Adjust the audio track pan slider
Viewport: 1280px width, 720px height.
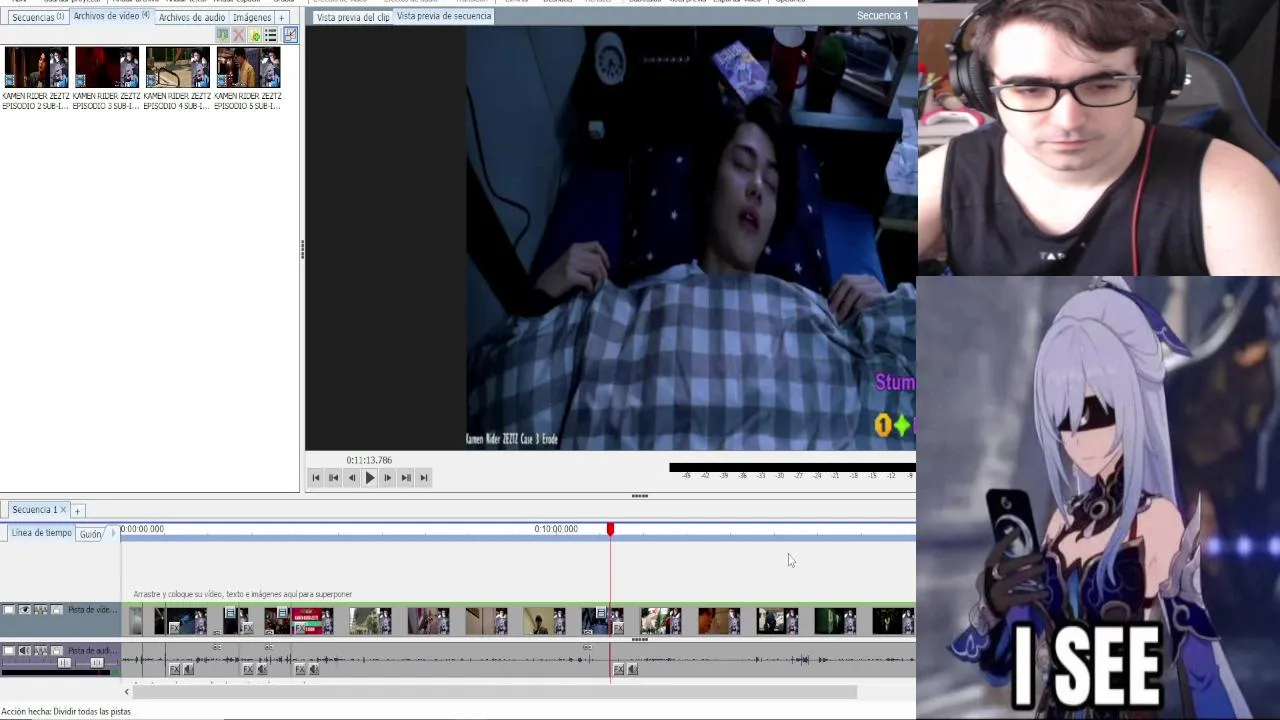97,663
